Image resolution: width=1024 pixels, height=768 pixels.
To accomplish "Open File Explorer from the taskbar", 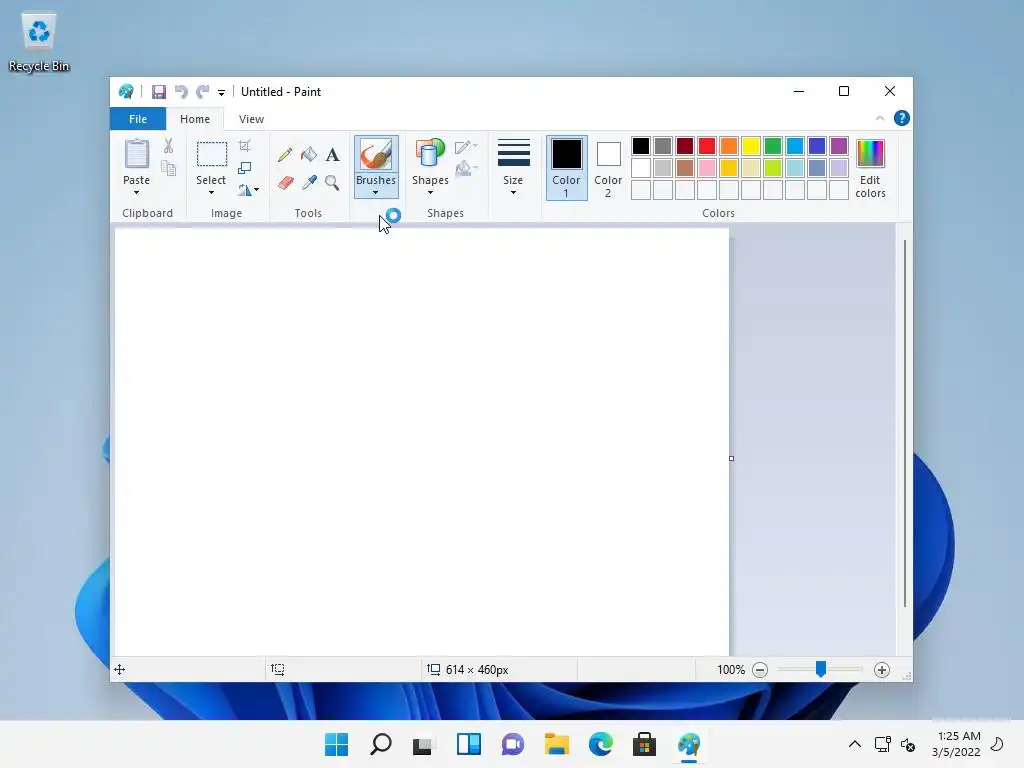I will 556,744.
